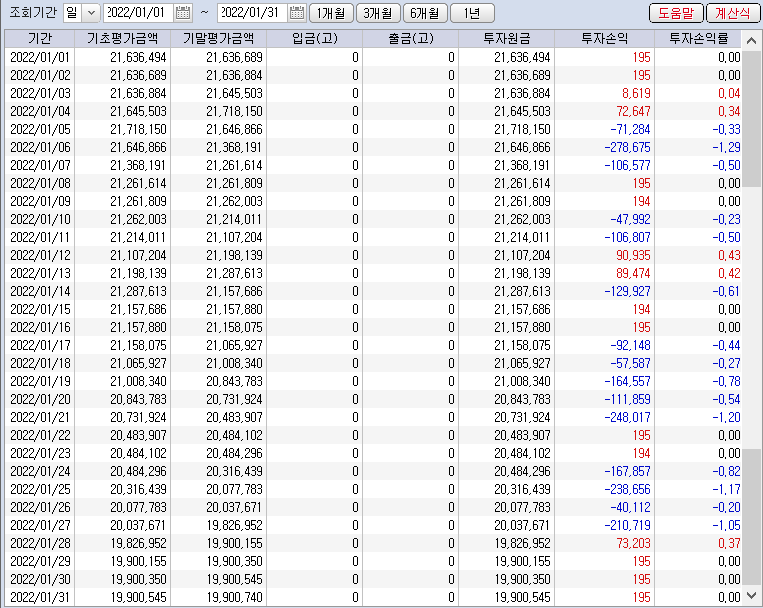Click loss value -47,992
Viewport: 763px width, 608px height.
pyautogui.click(x=630, y=220)
